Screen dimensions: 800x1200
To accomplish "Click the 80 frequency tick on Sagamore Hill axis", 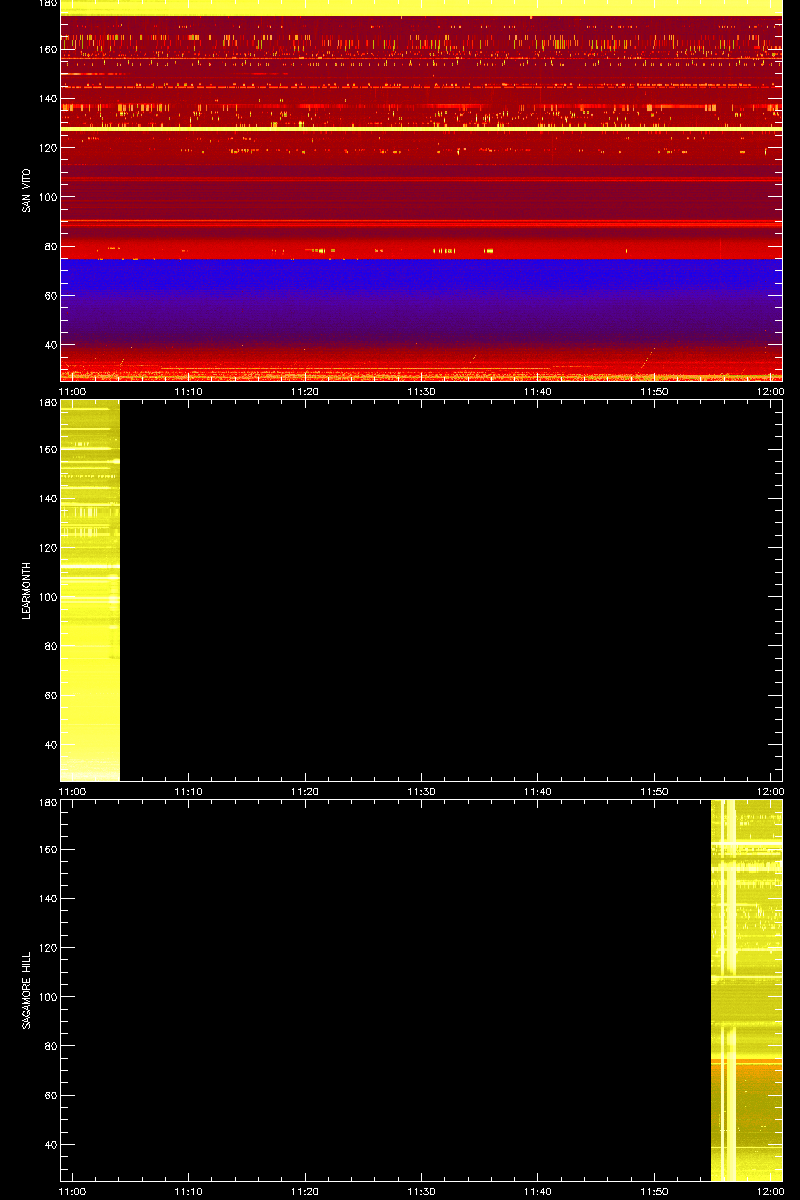I will point(50,1046).
